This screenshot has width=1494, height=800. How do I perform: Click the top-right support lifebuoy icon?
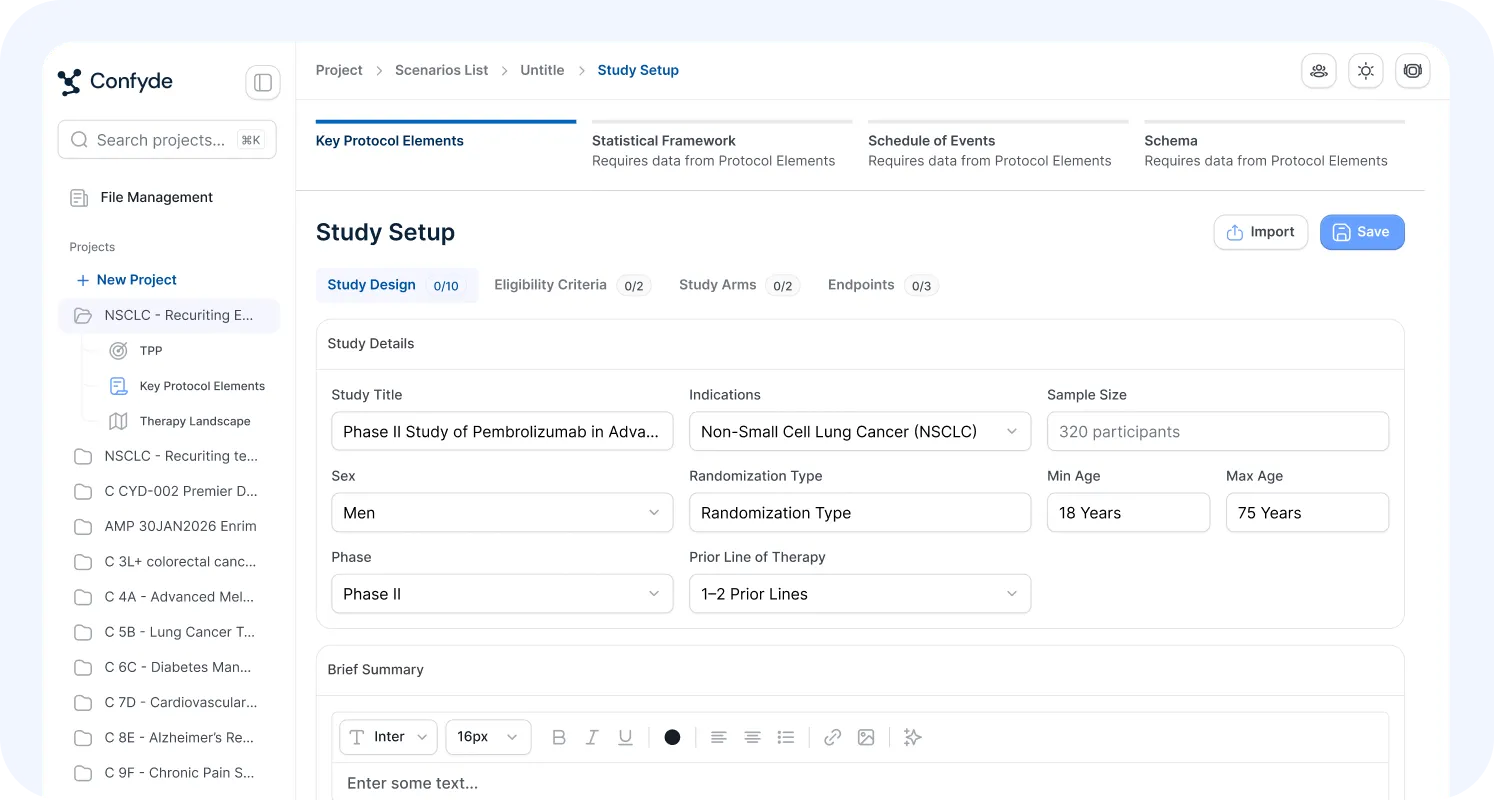(1412, 71)
